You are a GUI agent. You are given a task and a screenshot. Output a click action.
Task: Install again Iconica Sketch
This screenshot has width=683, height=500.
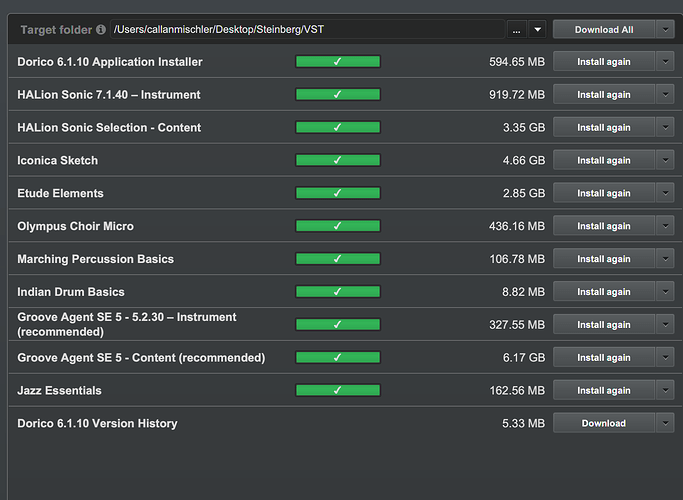(x=604, y=160)
